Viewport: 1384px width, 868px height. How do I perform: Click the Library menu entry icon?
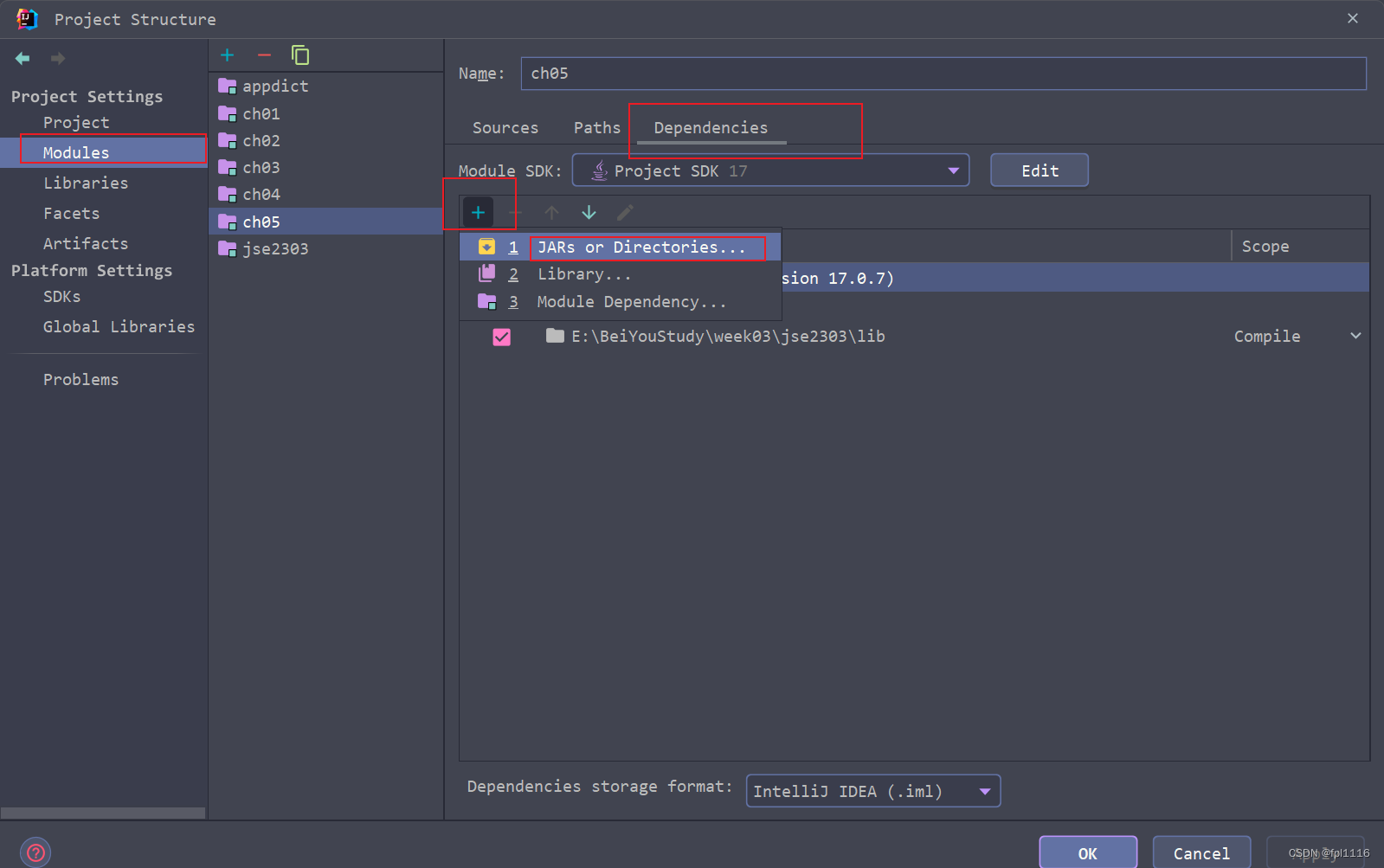click(x=487, y=273)
